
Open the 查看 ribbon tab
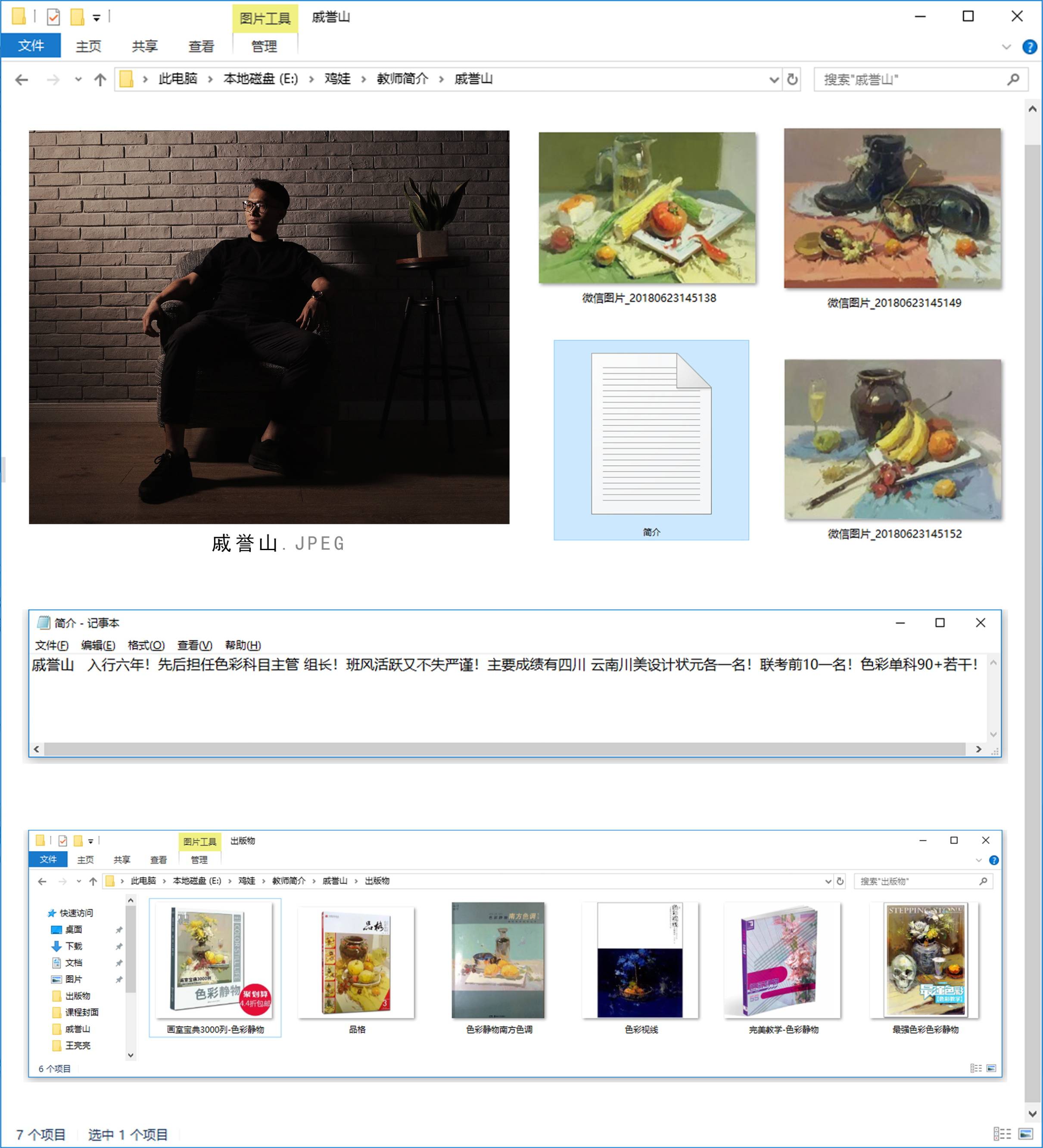tap(201, 46)
